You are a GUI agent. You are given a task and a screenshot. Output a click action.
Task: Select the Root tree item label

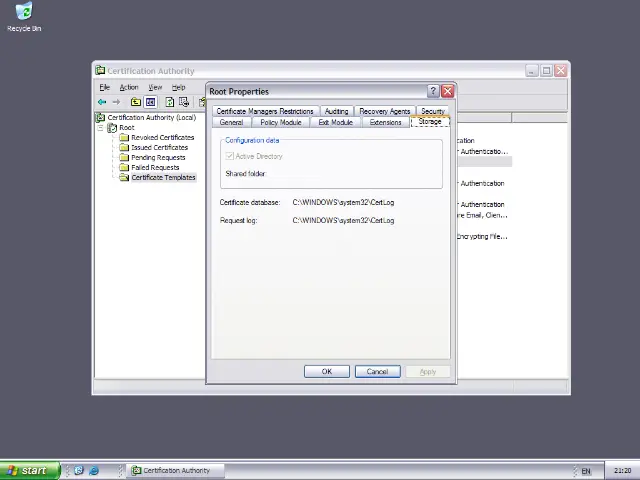click(x=127, y=128)
